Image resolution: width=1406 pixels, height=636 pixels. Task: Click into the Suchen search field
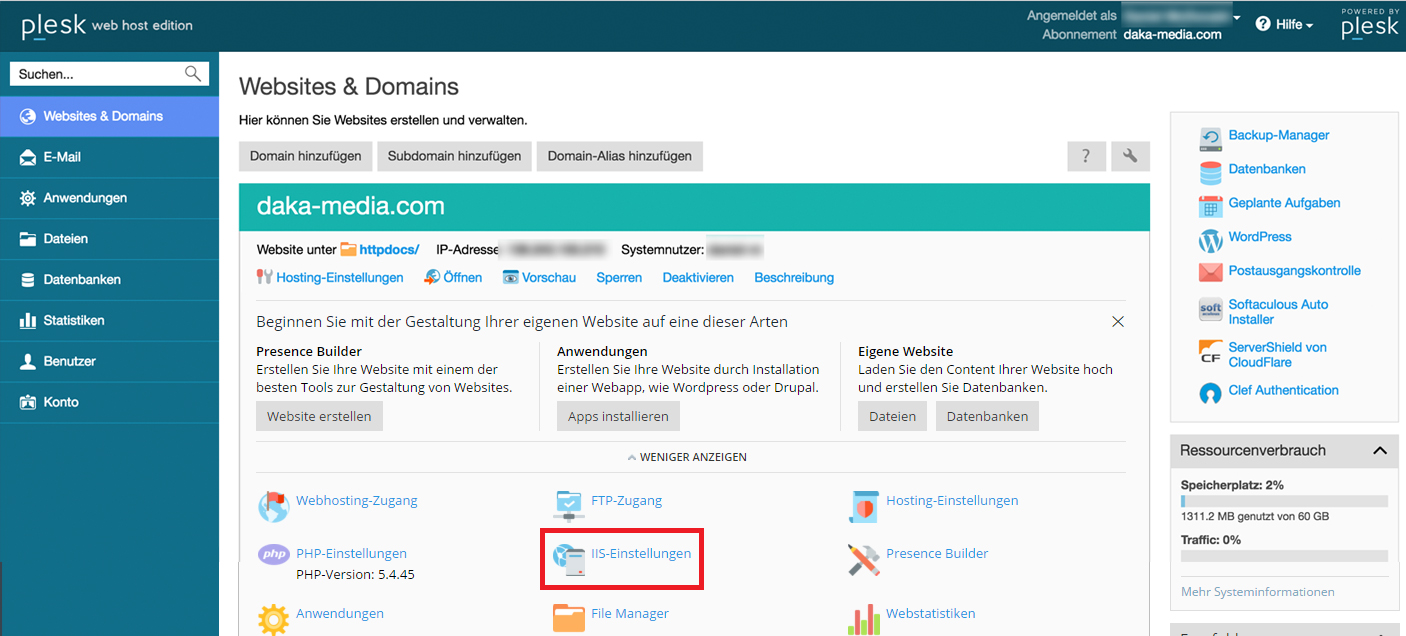pyautogui.click(x=98, y=74)
